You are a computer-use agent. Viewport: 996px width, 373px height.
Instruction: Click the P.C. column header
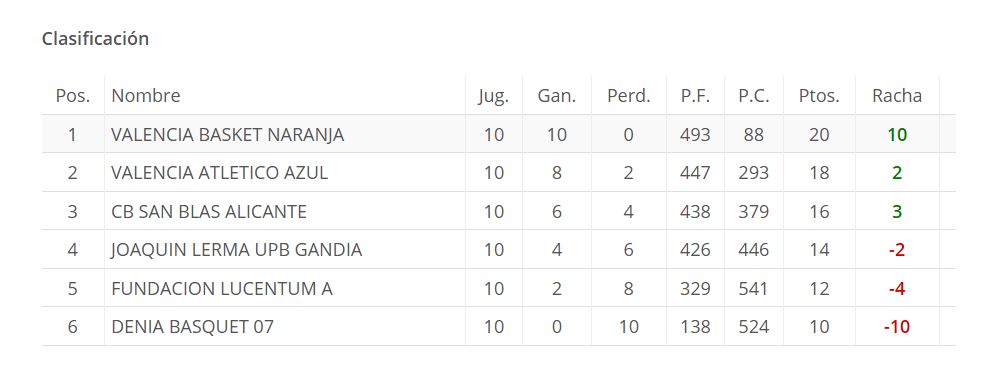pos(754,96)
